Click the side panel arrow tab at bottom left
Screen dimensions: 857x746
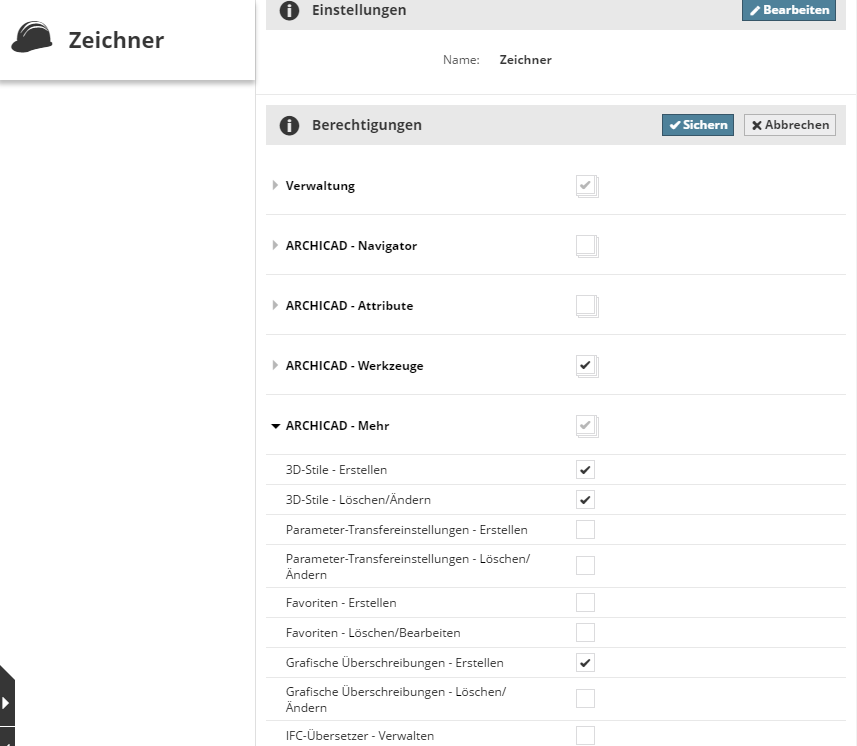[x=6, y=702]
